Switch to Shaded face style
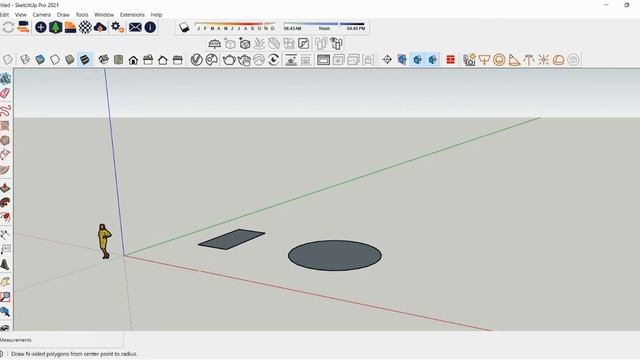Image resolution: width=640 pixels, height=360 pixels. click(x=69, y=60)
